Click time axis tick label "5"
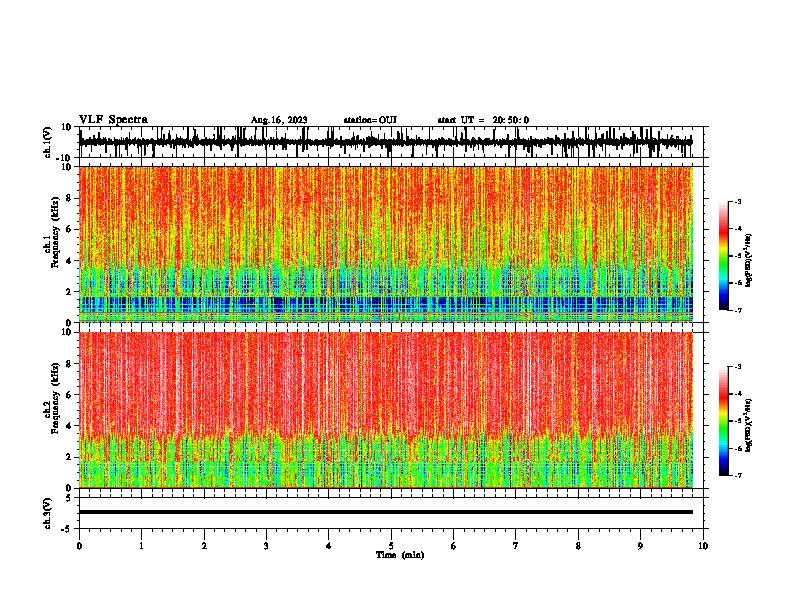 pos(391,546)
